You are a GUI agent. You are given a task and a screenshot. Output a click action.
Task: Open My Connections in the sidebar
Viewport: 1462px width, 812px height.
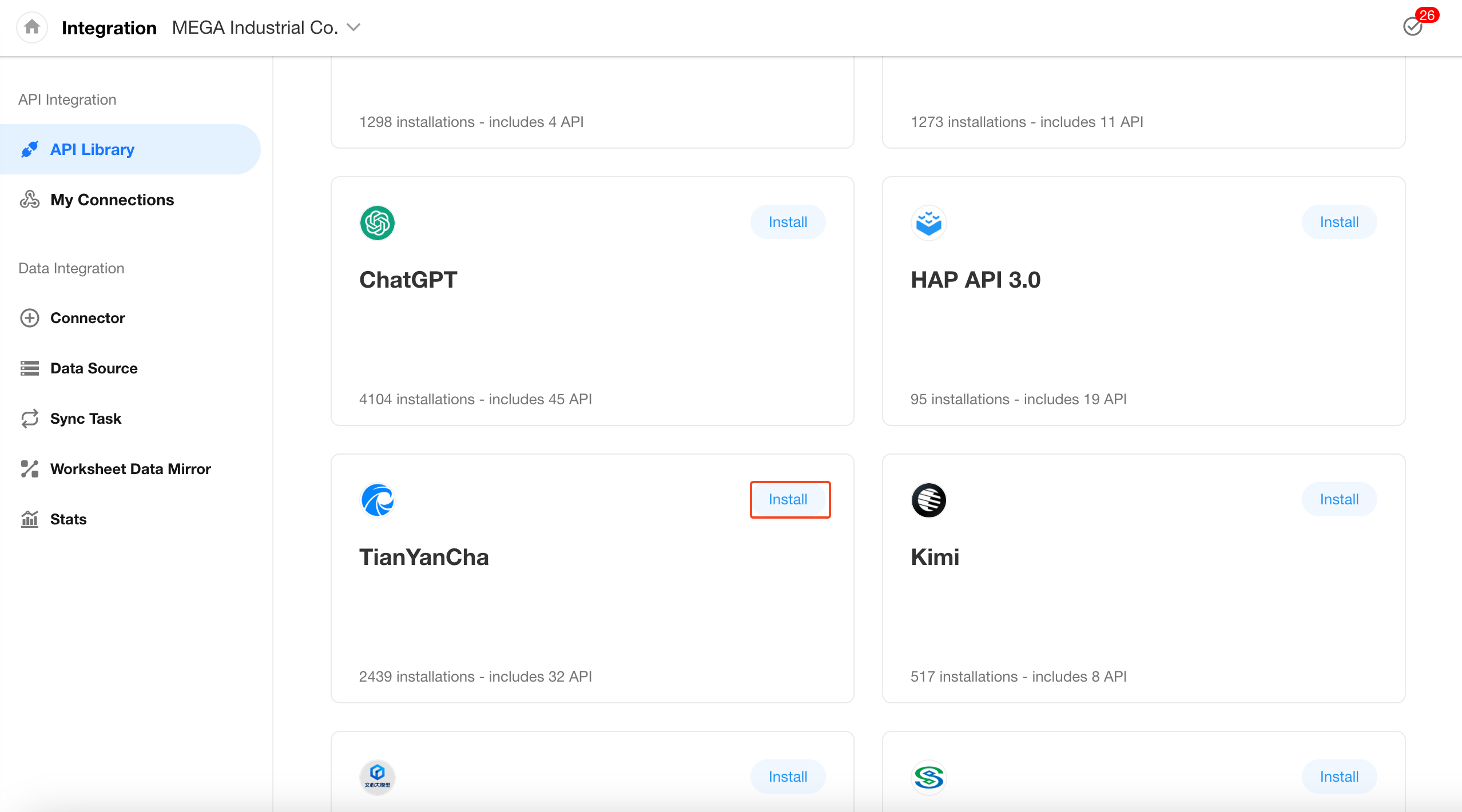click(112, 200)
